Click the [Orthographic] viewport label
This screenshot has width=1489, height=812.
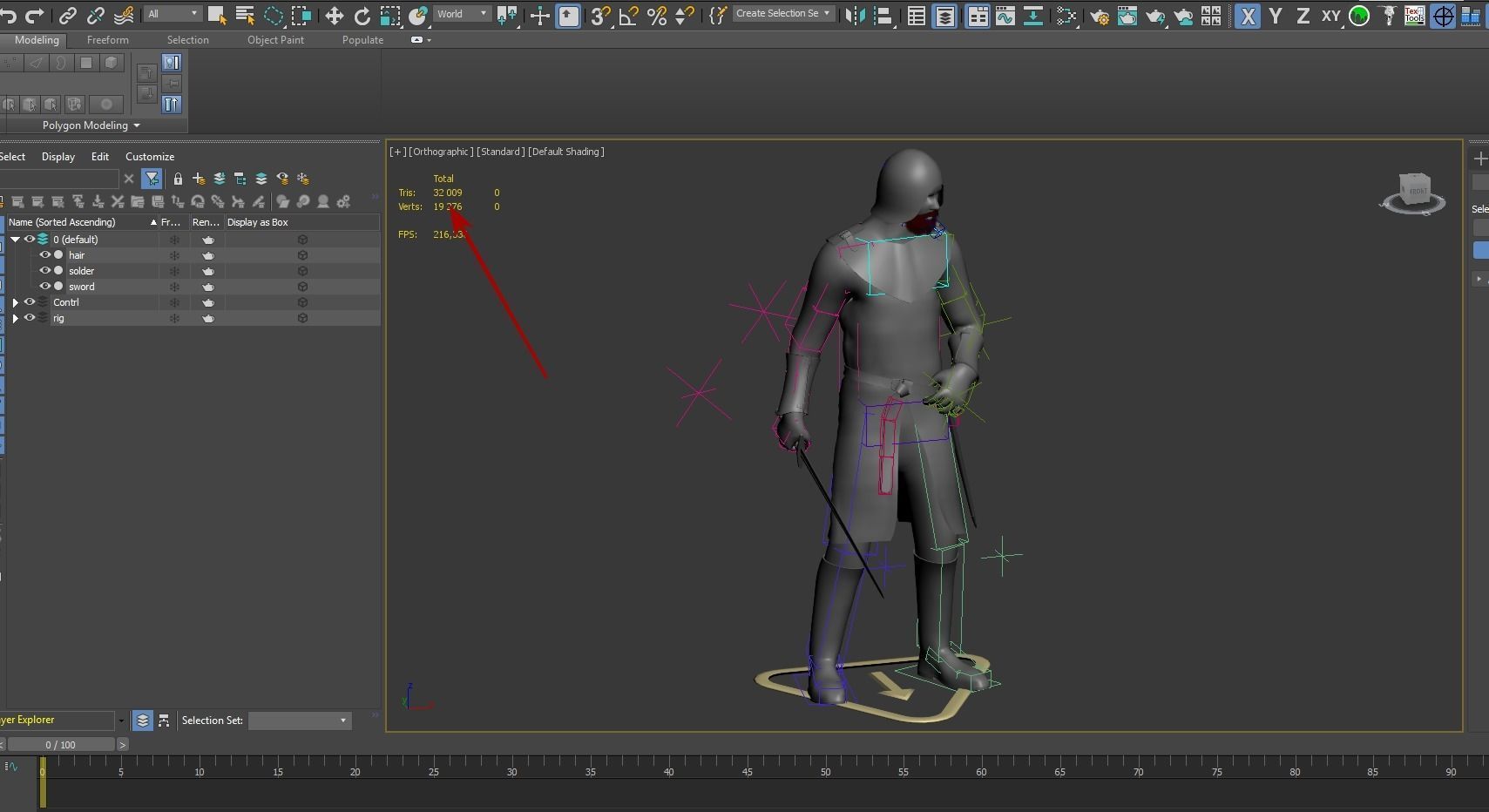tap(441, 152)
